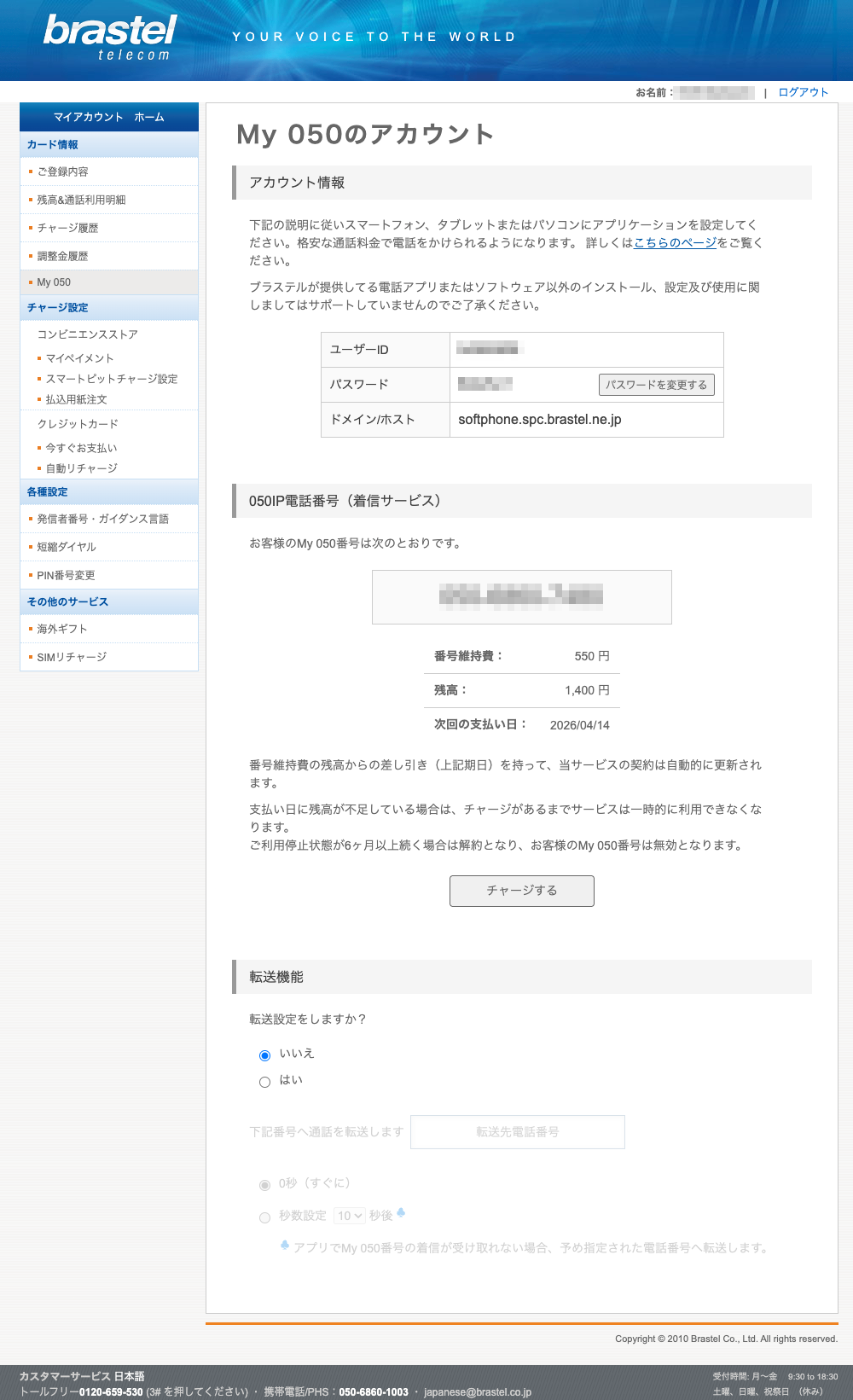Click the パスワードを変更する button
Viewport: 853px width, 1400px height.
click(x=657, y=384)
